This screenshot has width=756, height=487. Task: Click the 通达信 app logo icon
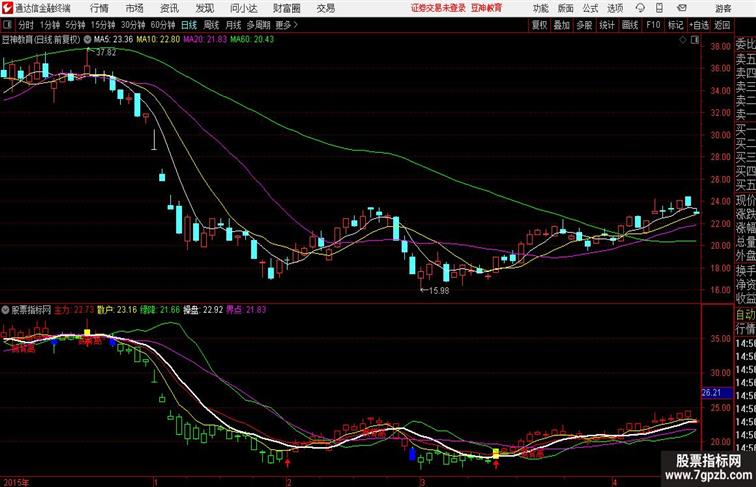7,8
